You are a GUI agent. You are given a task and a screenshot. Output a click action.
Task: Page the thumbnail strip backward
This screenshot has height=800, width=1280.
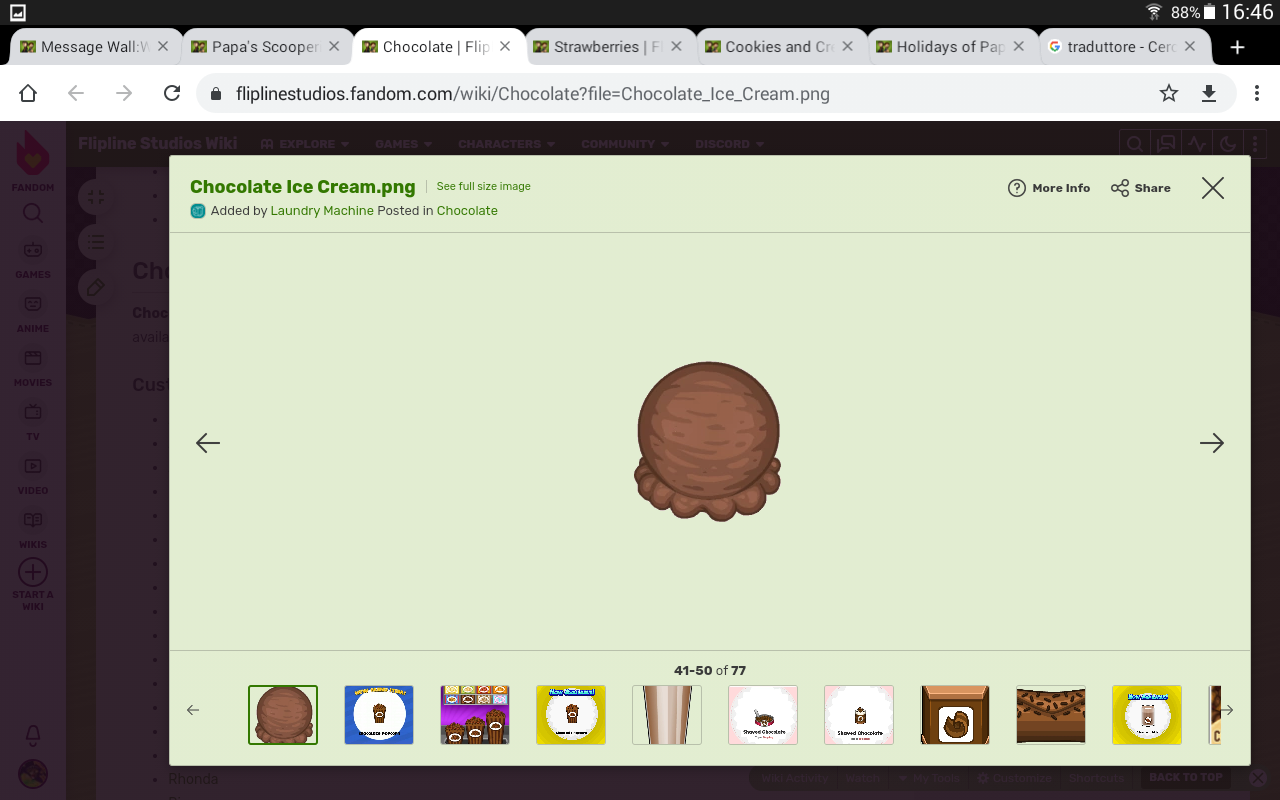[x=194, y=710]
